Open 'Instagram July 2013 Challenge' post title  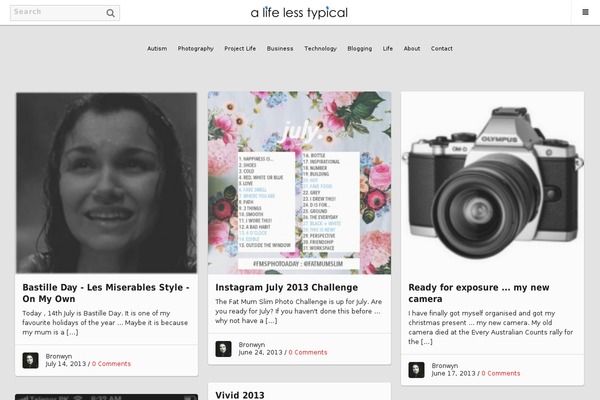click(287, 287)
